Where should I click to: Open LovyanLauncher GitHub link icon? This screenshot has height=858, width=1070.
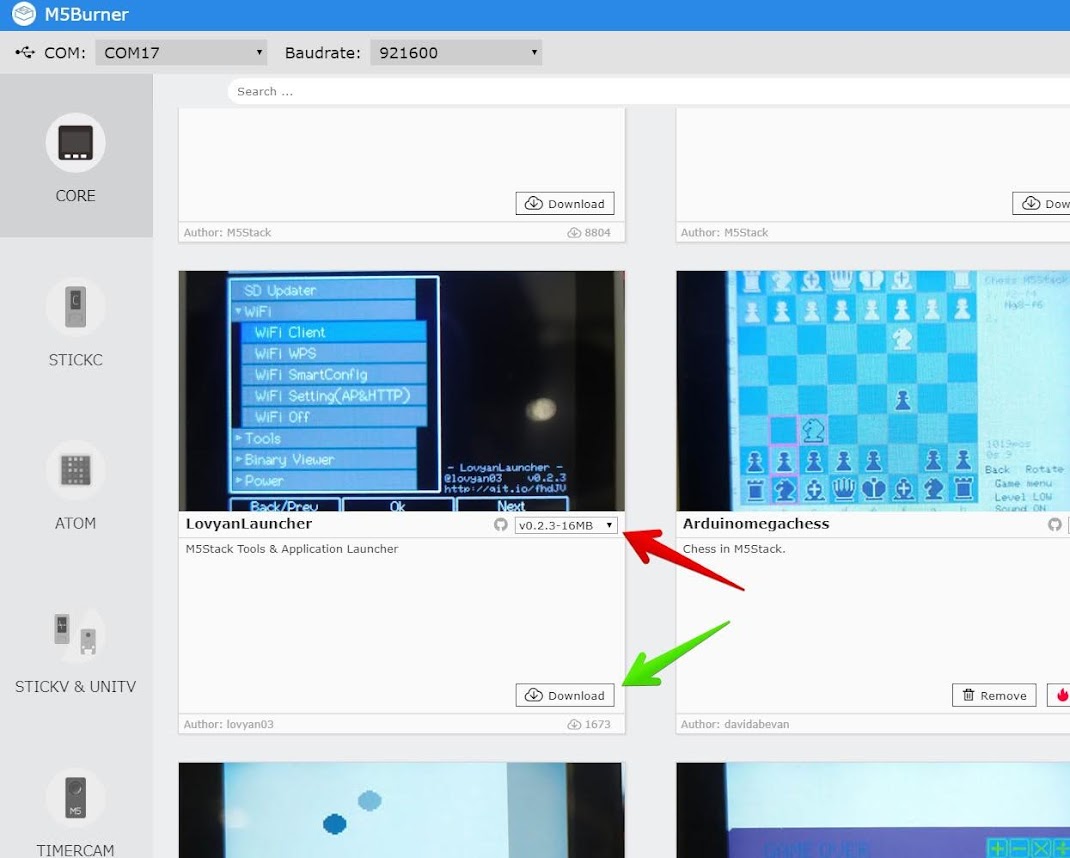pos(501,524)
